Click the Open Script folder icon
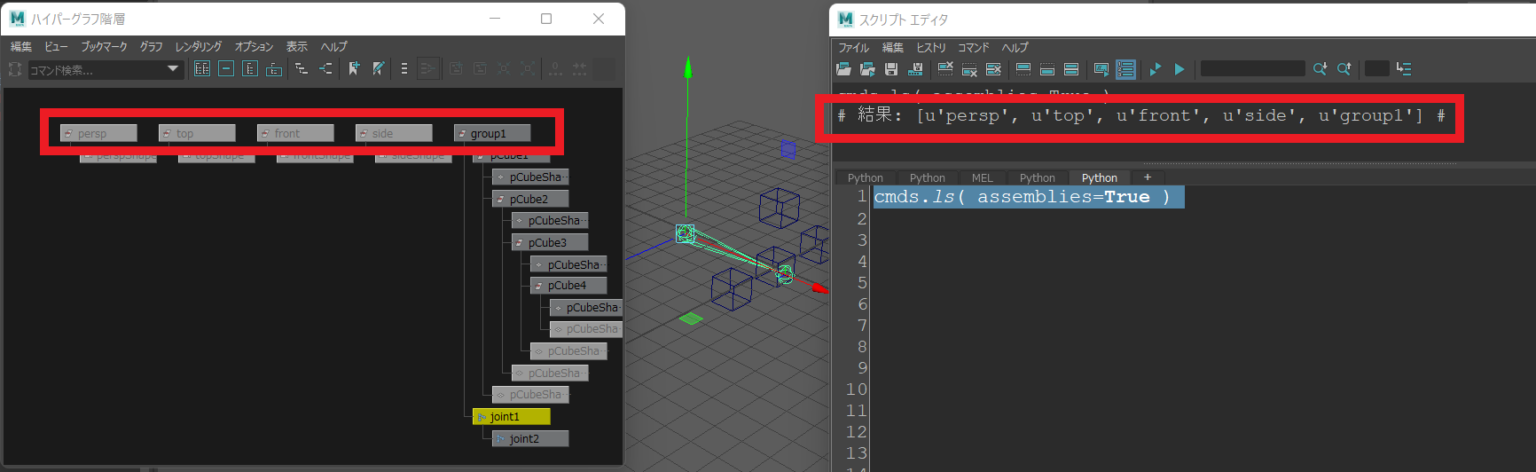1536x472 pixels. (844, 69)
